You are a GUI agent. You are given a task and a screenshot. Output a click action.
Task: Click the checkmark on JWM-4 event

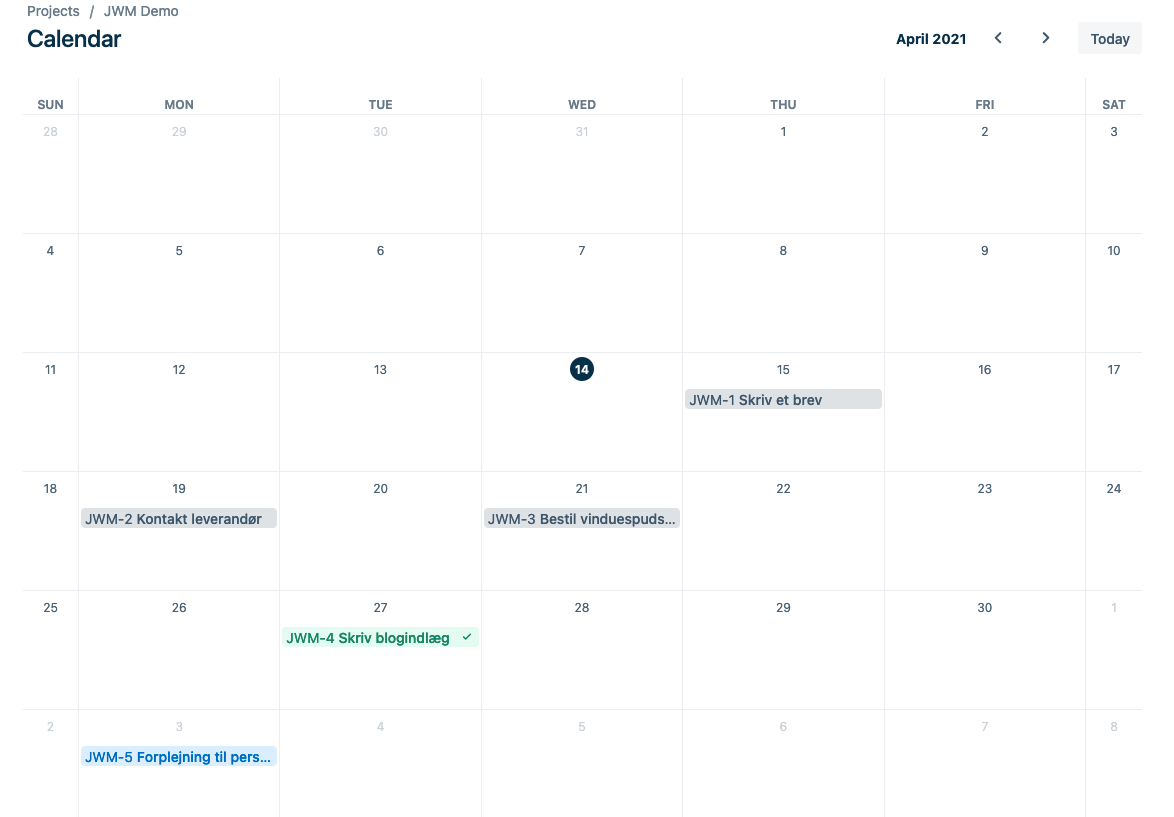click(x=467, y=637)
